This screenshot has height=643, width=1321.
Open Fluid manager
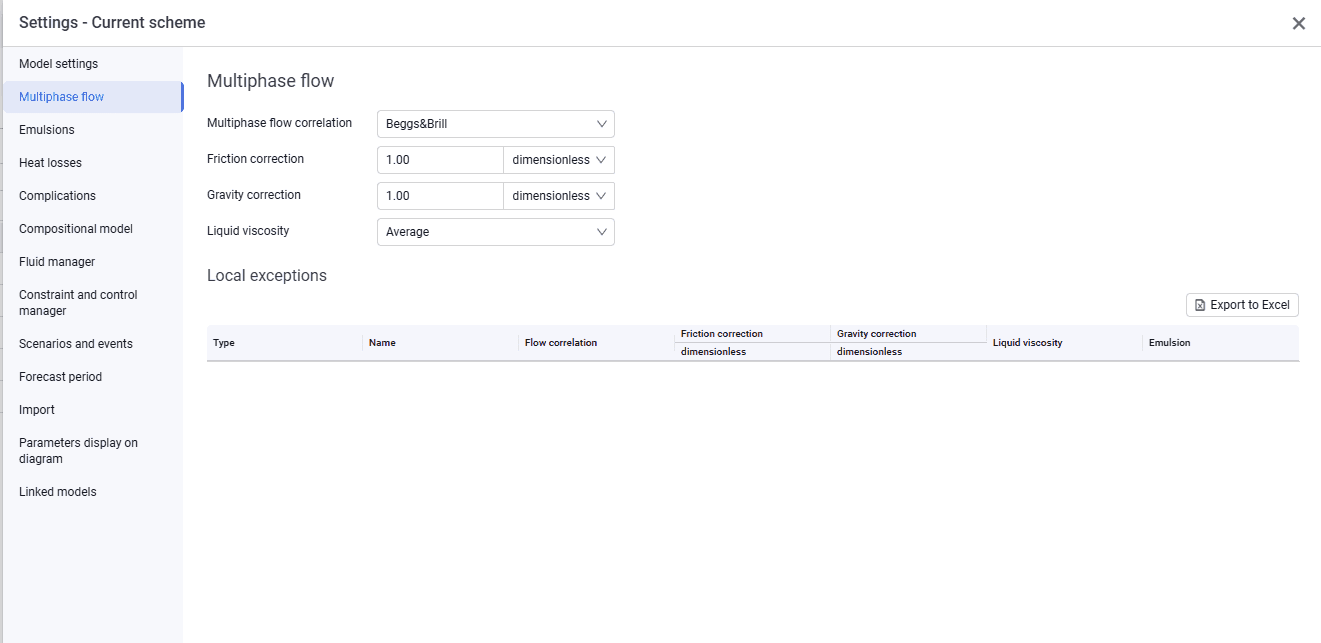coord(91,262)
